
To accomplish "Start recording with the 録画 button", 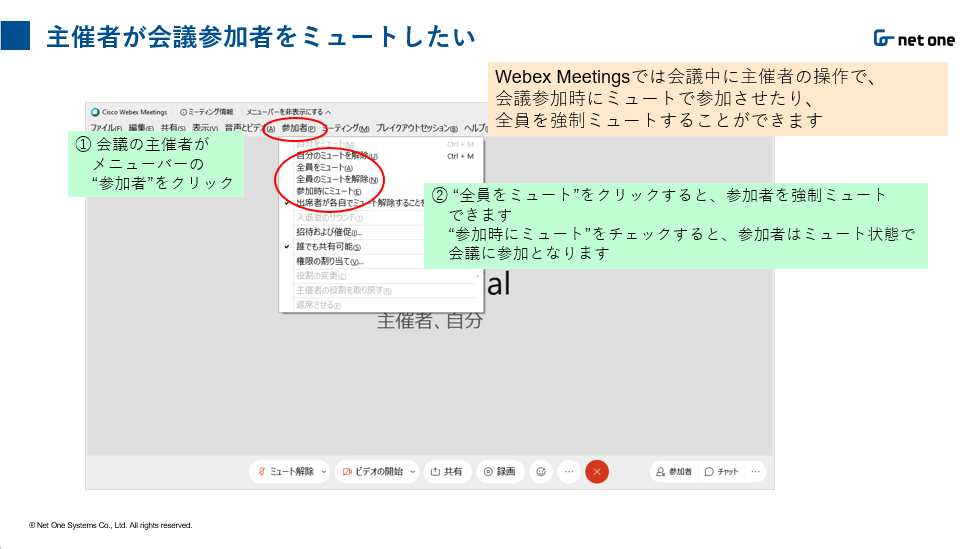I will point(500,472).
